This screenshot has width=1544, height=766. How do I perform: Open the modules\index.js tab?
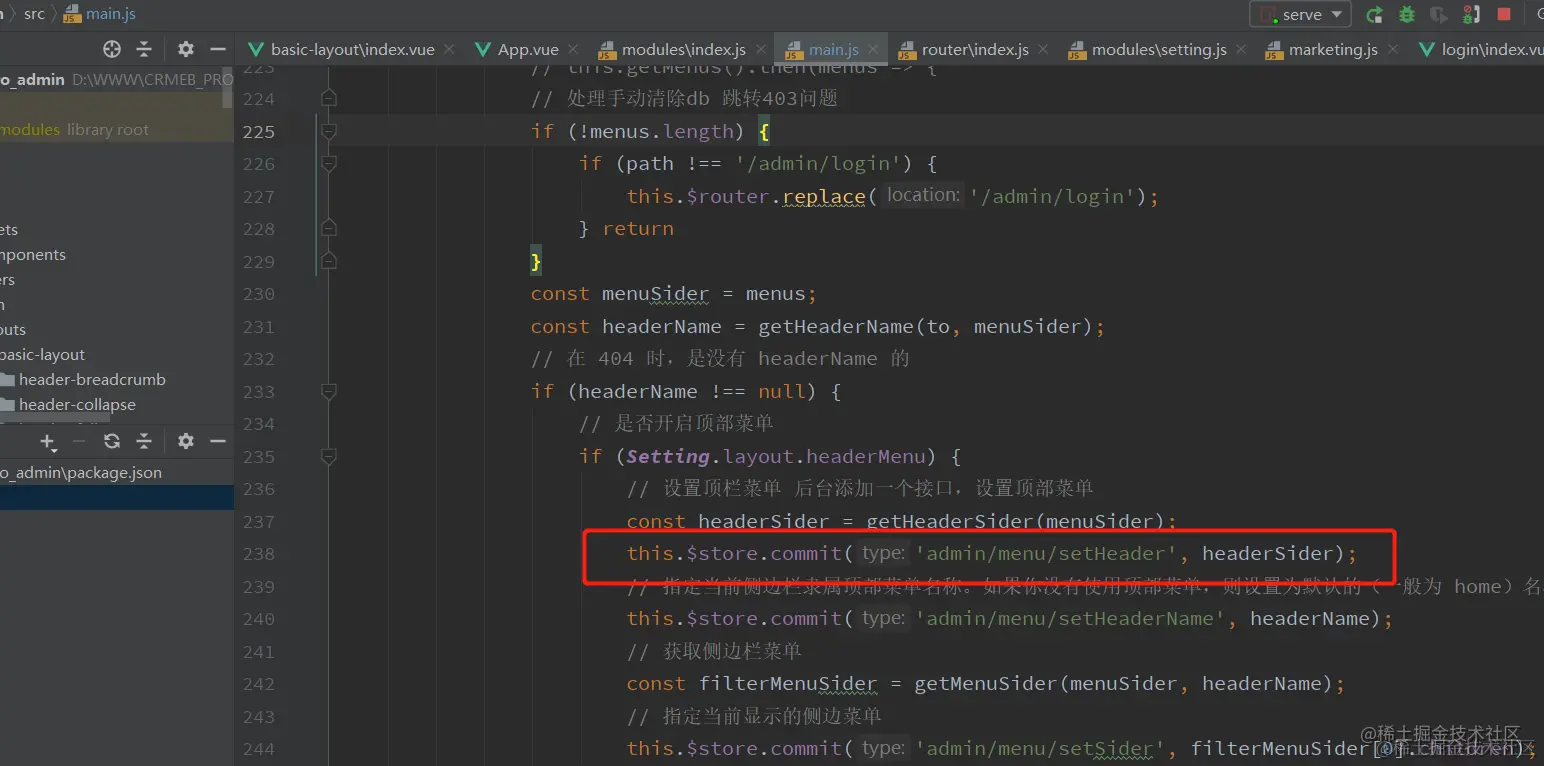(x=683, y=49)
